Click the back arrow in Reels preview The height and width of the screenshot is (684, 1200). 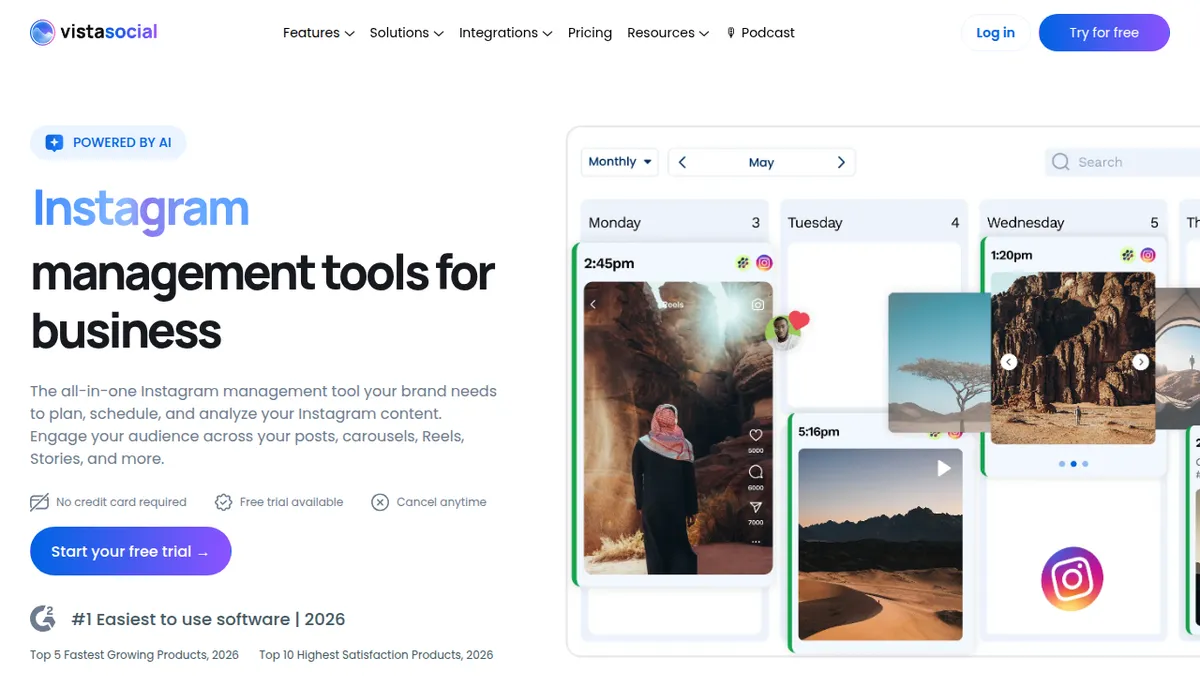pyautogui.click(x=593, y=304)
